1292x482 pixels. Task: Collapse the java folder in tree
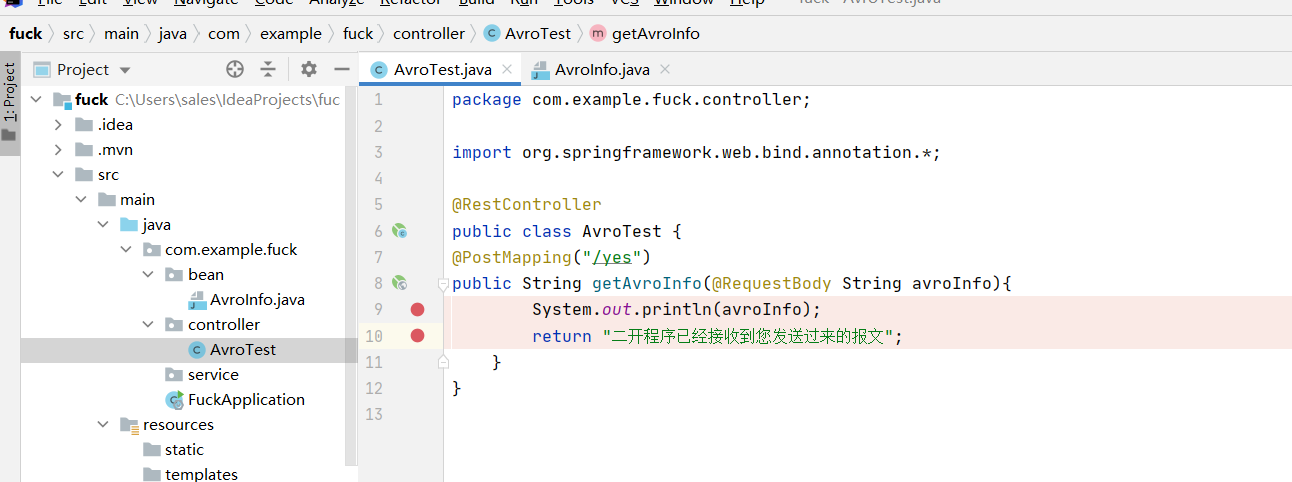(x=103, y=225)
